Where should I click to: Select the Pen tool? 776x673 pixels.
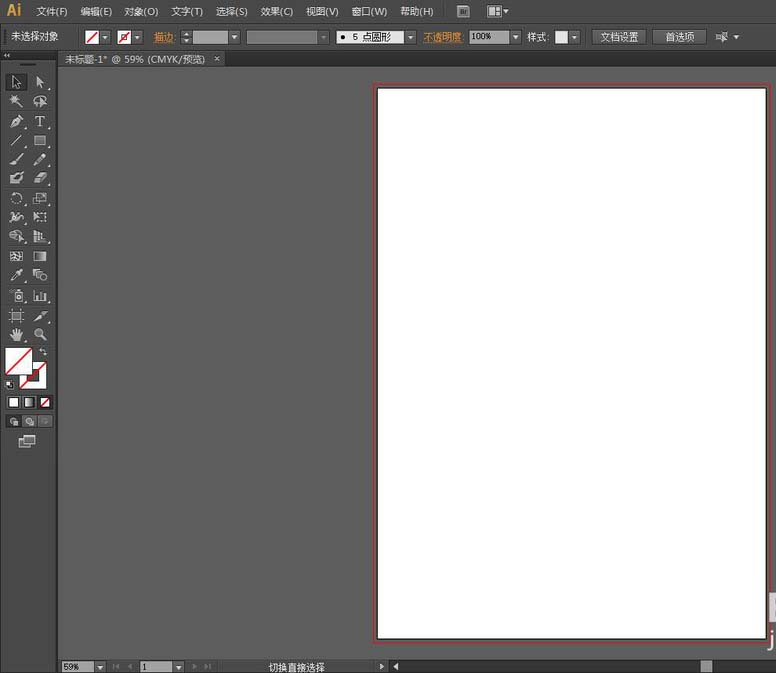[x=16, y=121]
